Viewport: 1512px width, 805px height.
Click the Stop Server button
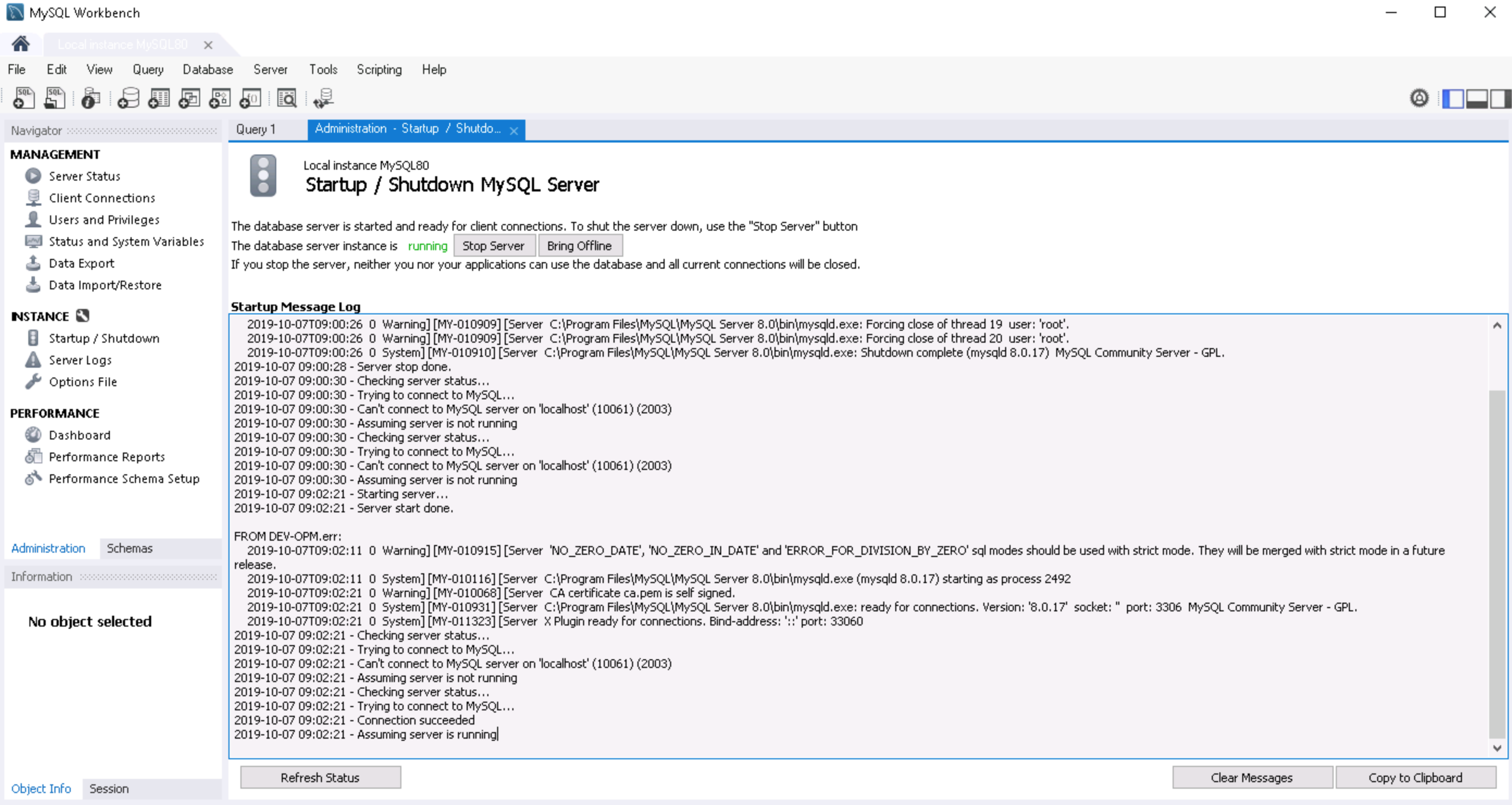click(494, 245)
